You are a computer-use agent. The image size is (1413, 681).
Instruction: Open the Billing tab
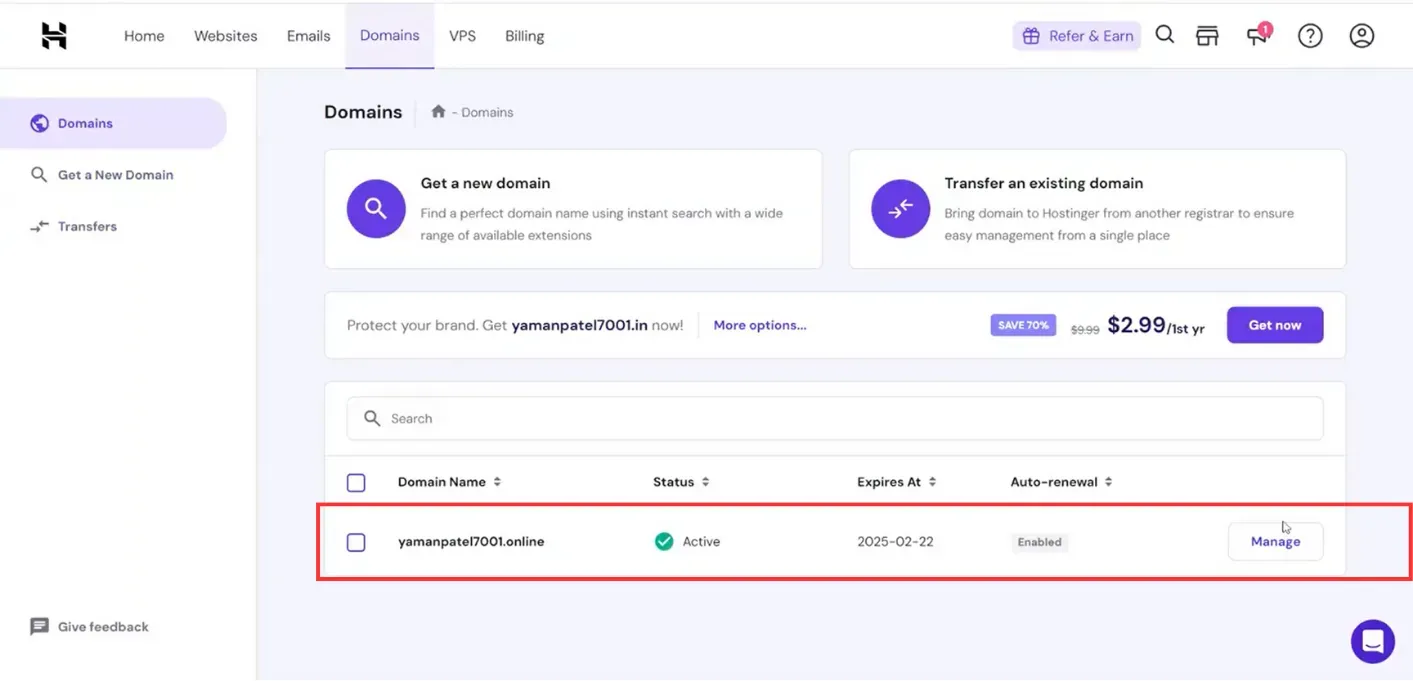(525, 36)
